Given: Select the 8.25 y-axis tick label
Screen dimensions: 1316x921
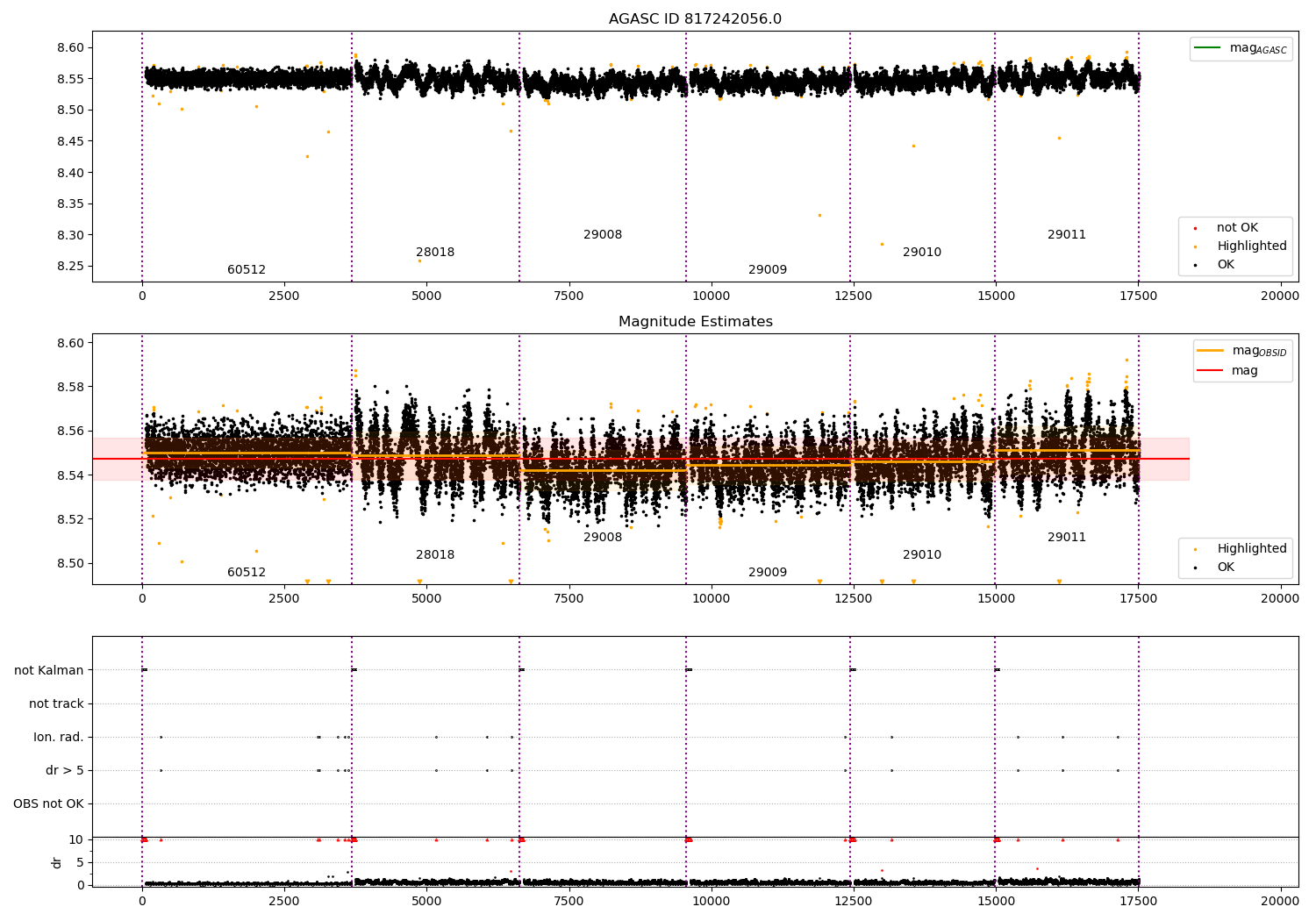Looking at the screenshot, I should 69,267.
